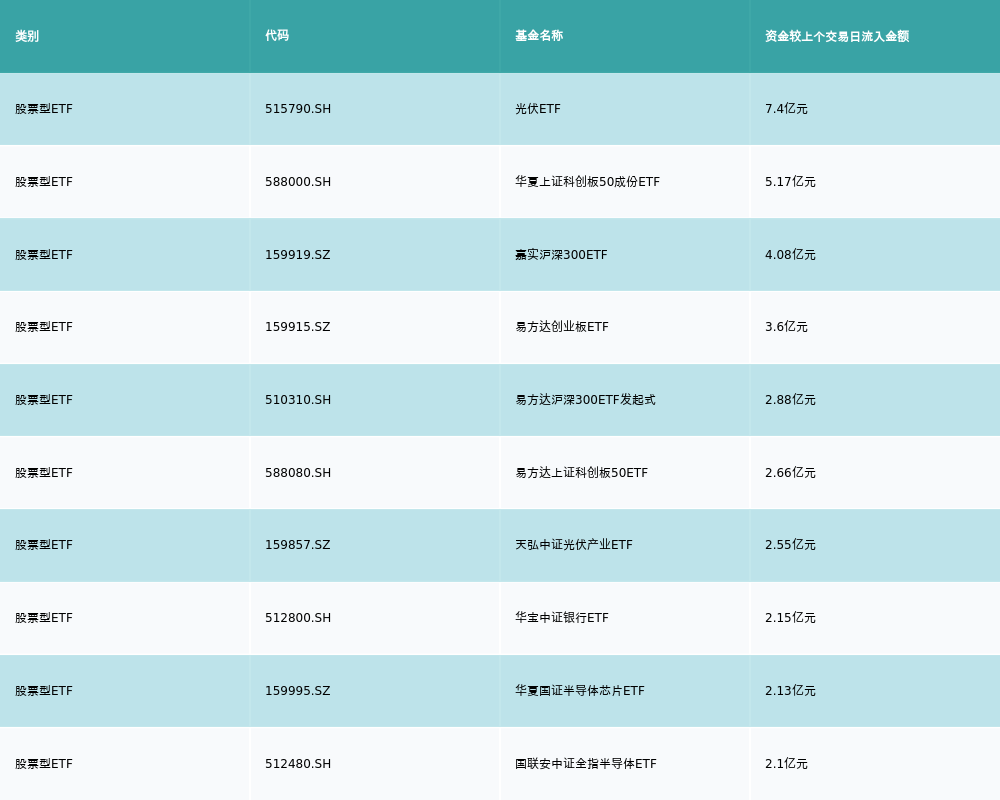Click 股票型ETF in the 512480.SH row

44,764
